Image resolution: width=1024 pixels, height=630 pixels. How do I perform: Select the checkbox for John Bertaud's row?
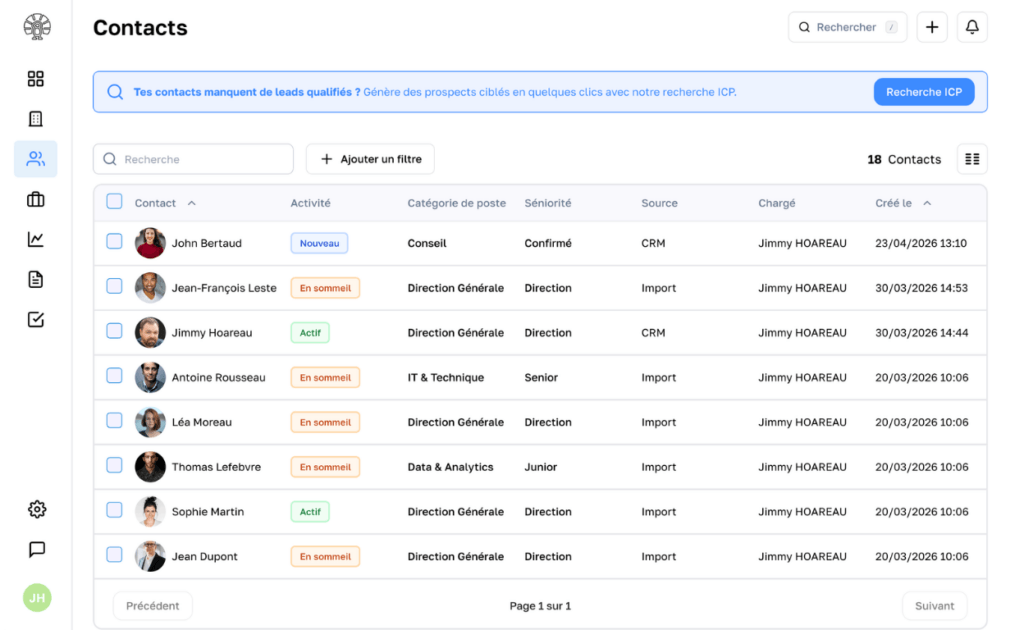point(114,243)
